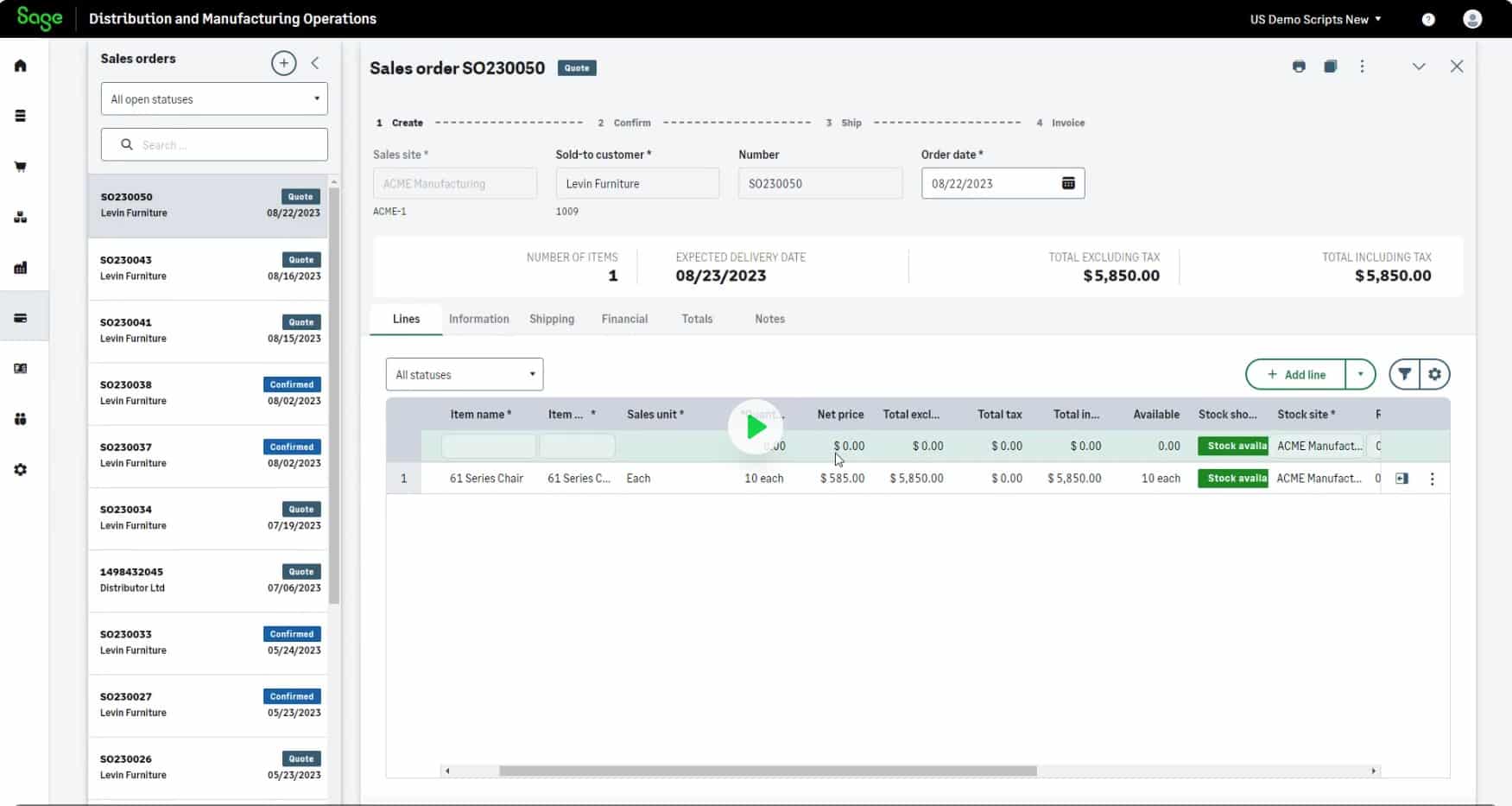Open the help question mark icon
Viewport: 1512px width, 806px height.
pos(1428,19)
